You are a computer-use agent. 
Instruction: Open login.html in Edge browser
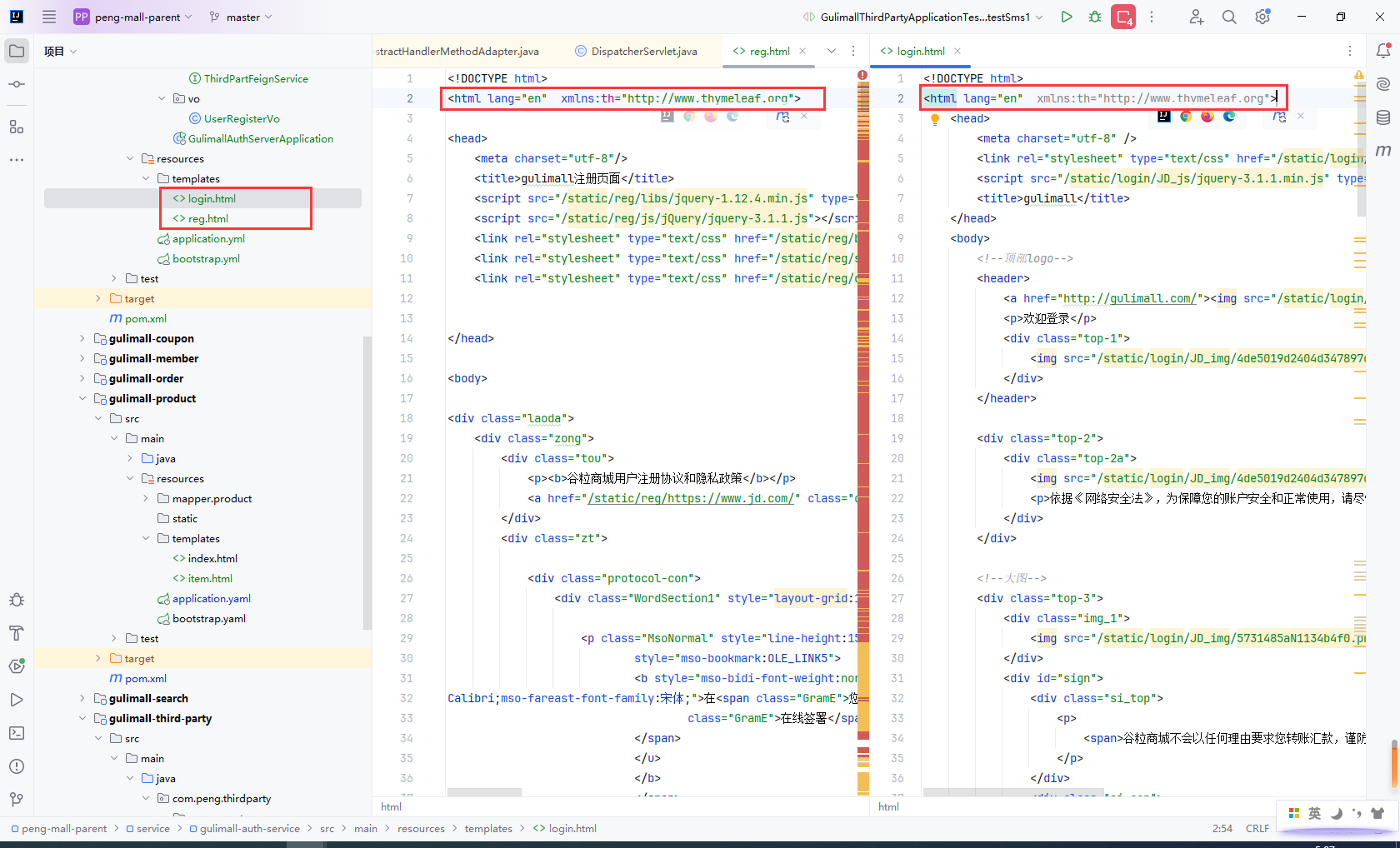point(1229,117)
